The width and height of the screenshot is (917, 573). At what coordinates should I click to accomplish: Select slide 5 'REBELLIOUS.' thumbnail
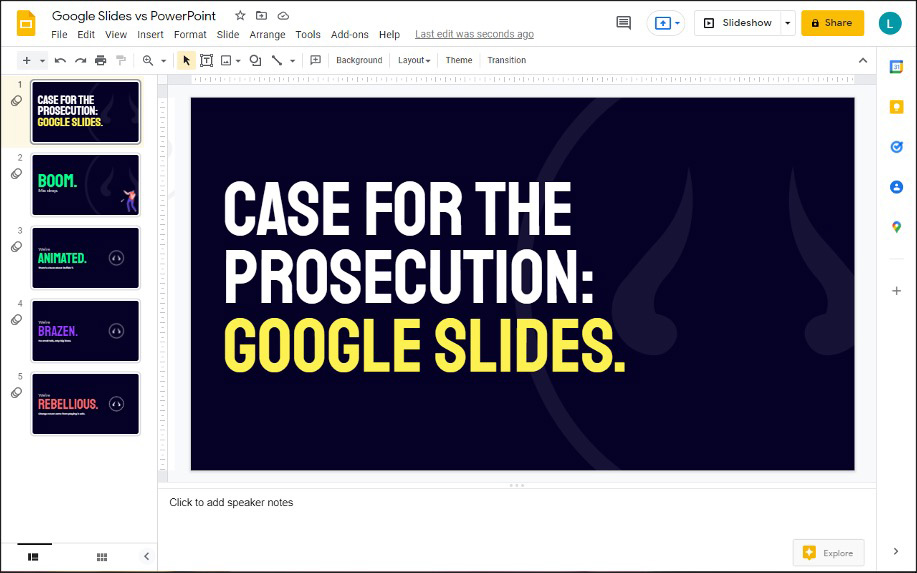(85, 404)
